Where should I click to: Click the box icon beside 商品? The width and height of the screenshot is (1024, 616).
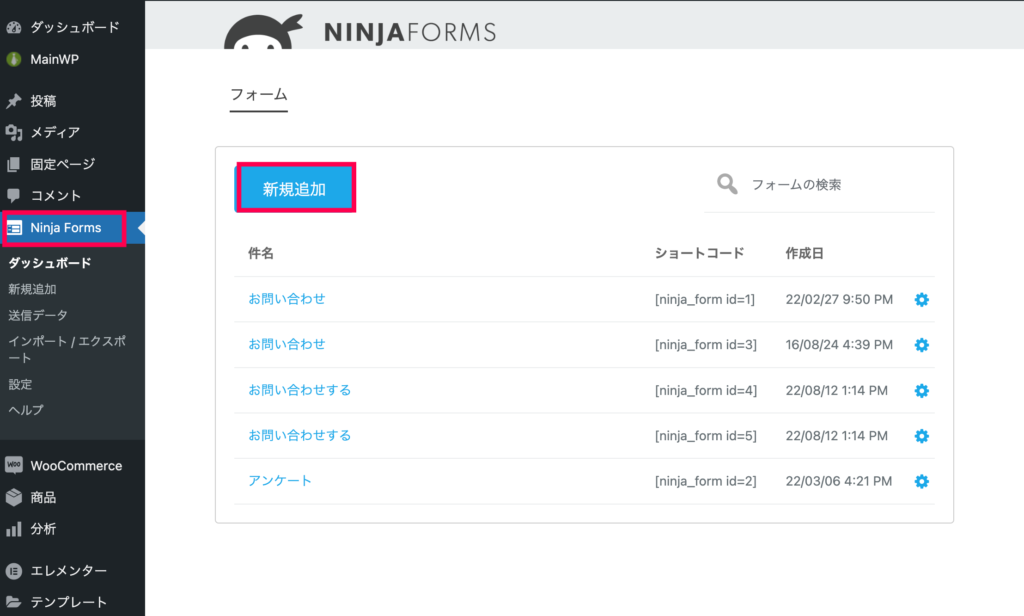pos(14,497)
